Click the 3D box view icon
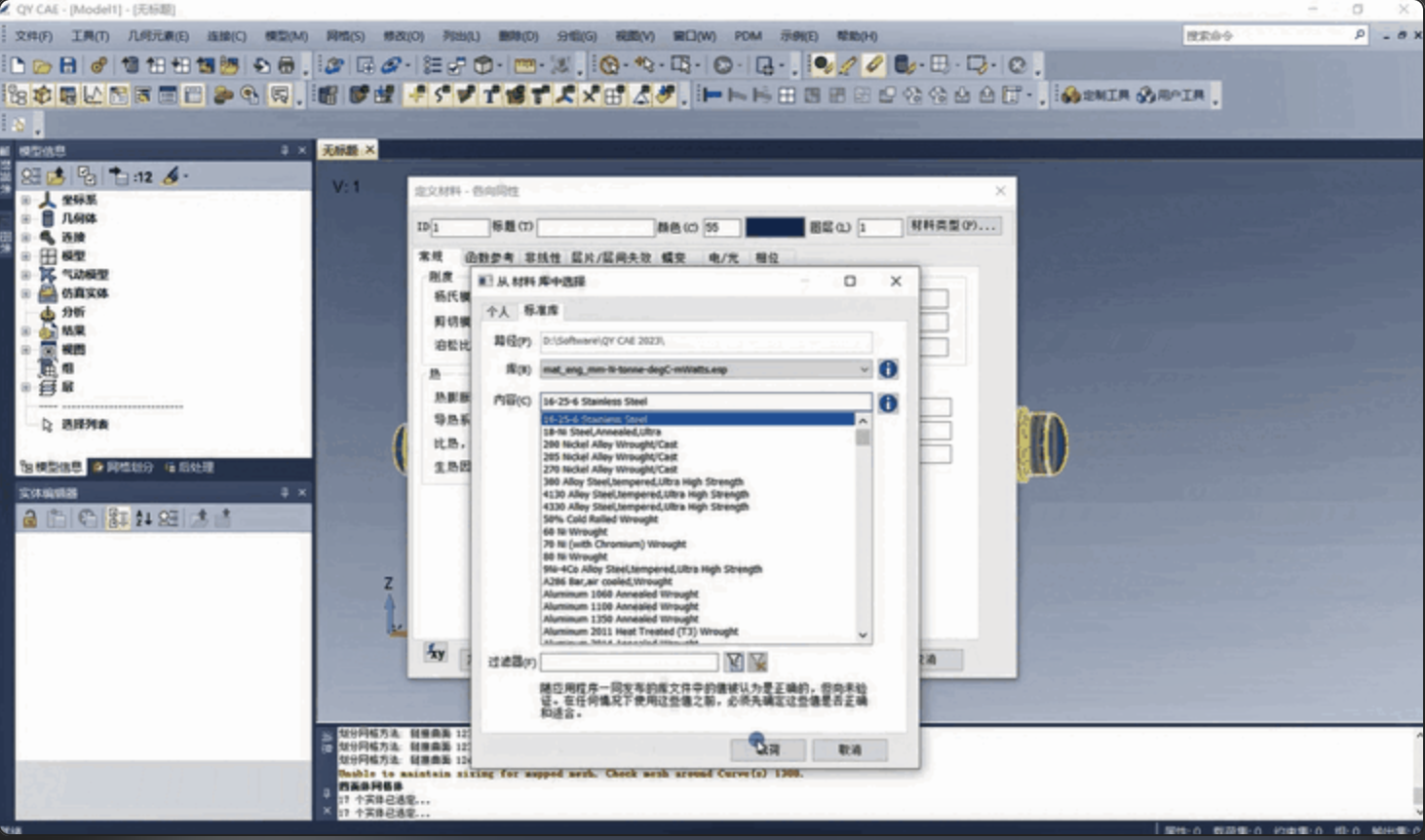Viewport: 1425px width, 840px height. [483, 65]
